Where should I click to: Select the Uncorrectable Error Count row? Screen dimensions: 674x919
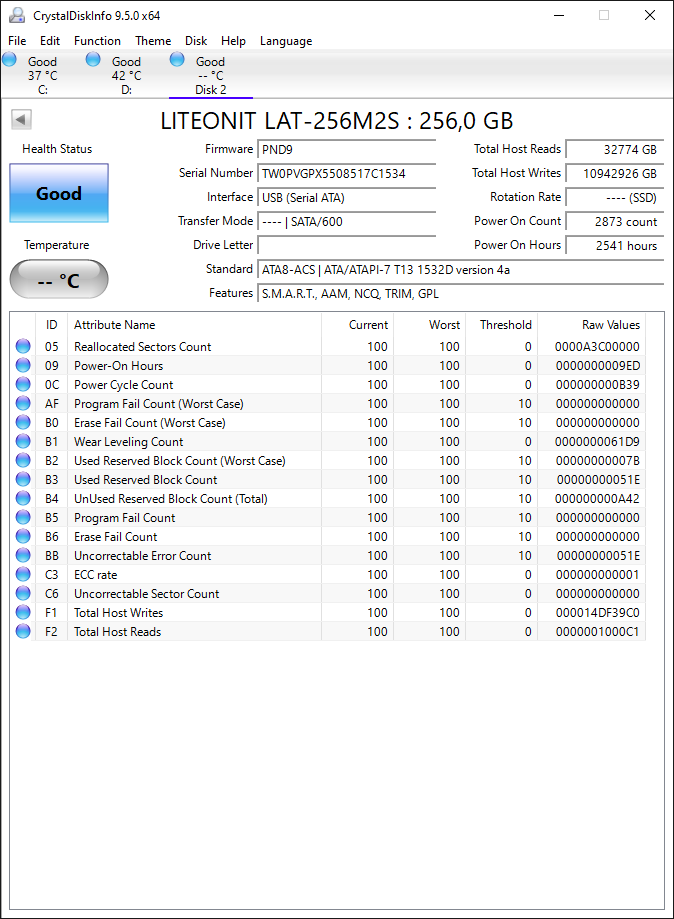[328, 556]
